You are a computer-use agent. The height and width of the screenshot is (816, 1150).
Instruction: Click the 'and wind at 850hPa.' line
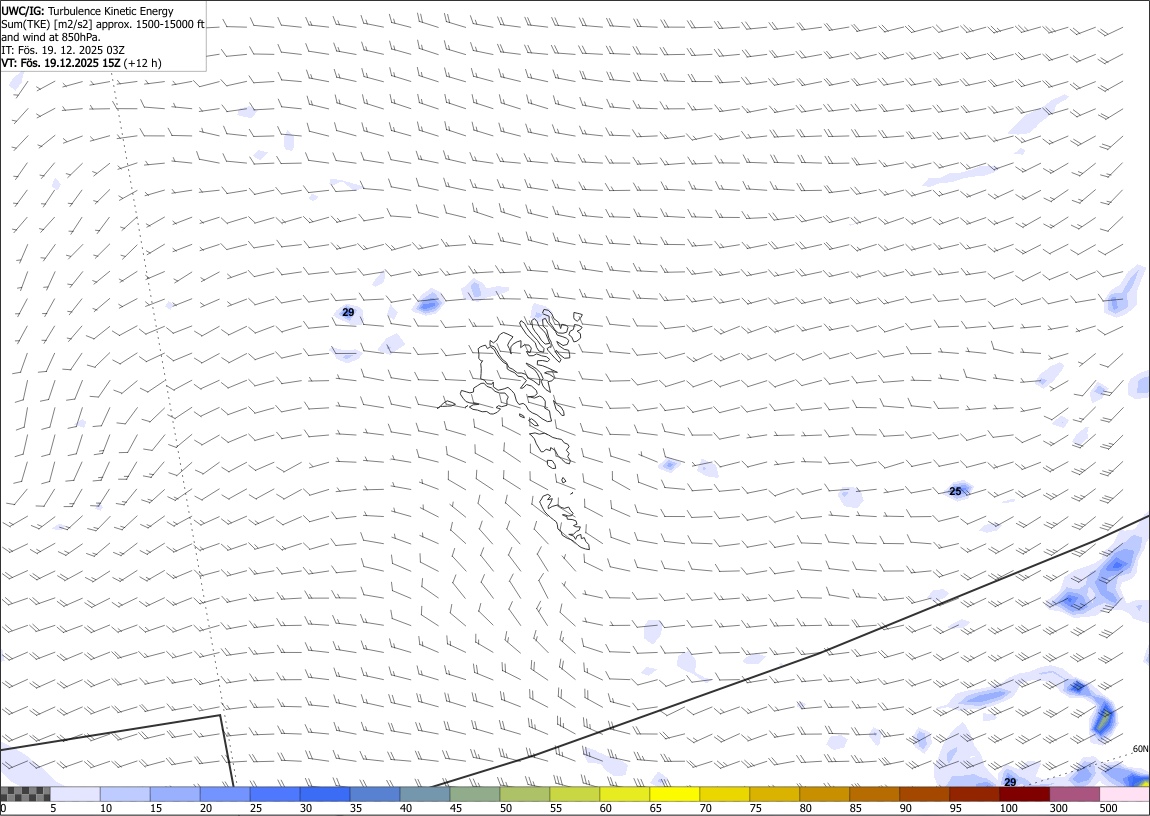pyautogui.click(x=51, y=37)
